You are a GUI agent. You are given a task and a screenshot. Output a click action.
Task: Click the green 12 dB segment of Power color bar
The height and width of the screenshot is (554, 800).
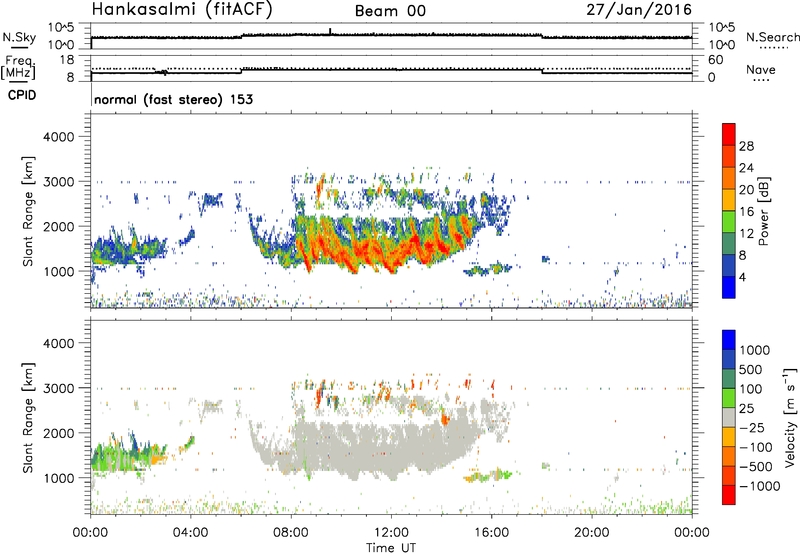click(x=729, y=222)
